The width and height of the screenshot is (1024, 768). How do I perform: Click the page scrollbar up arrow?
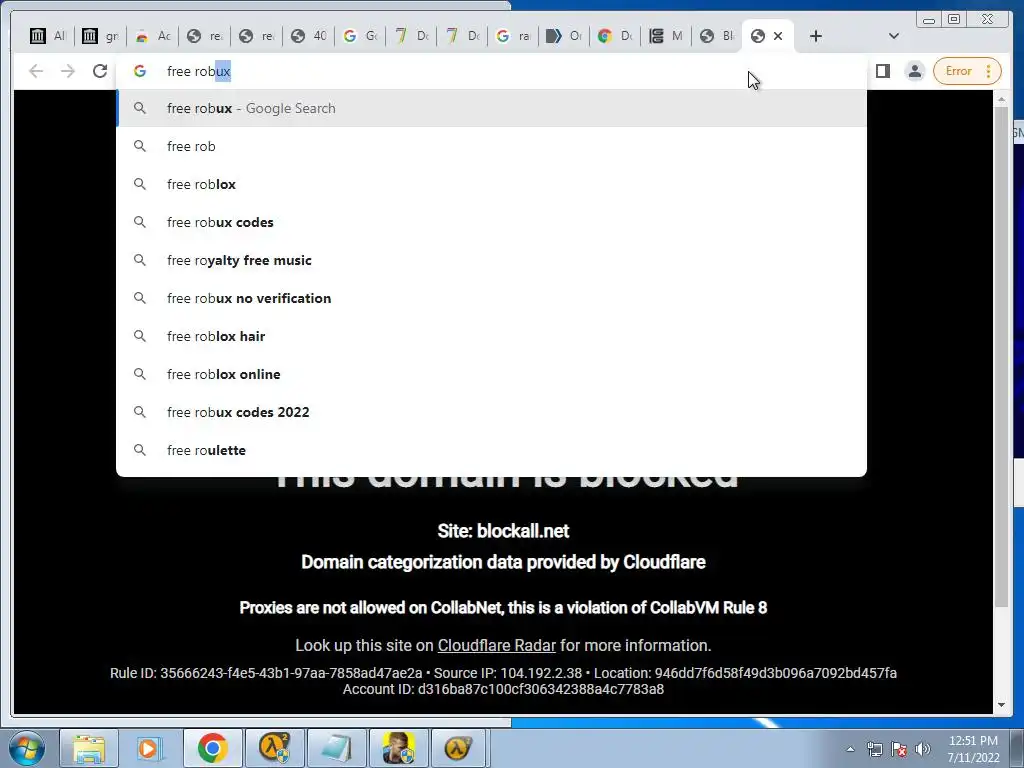tap(1001, 99)
